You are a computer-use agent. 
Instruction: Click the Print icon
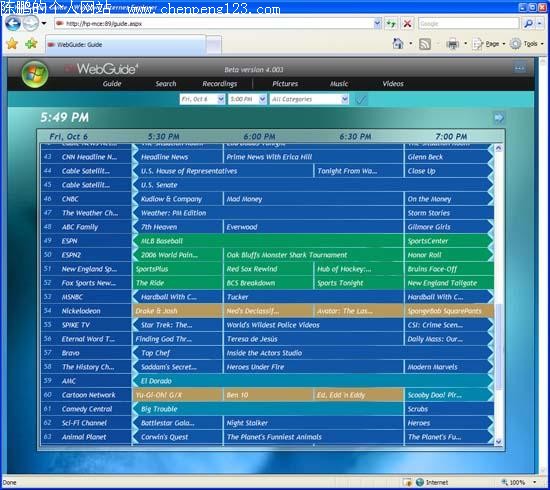pos(452,44)
